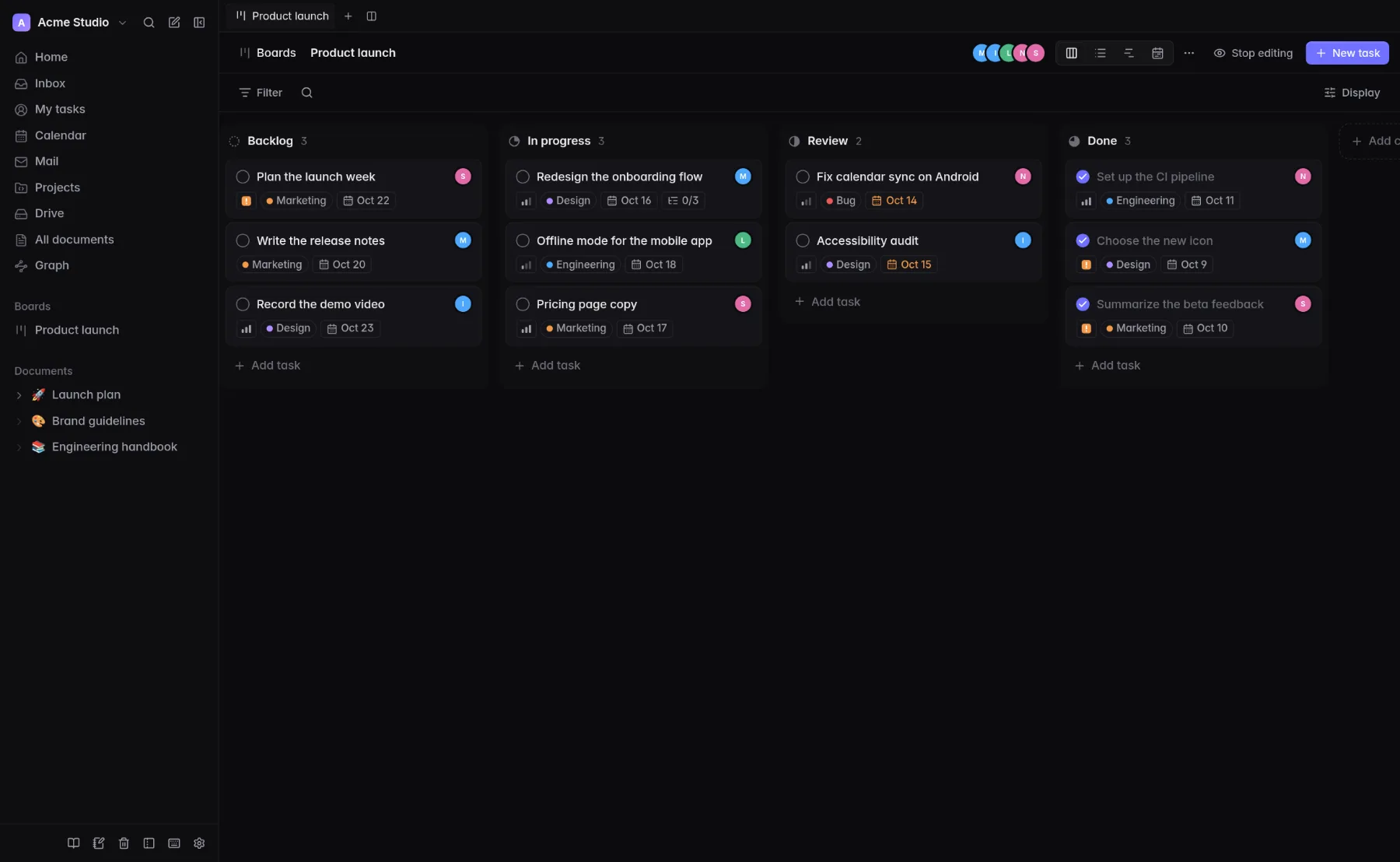Image resolution: width=1400 pixels, height=862 pixels.
Task: Switch to board column view icon
Action: pyautogui.click(x=1071, y=53)
